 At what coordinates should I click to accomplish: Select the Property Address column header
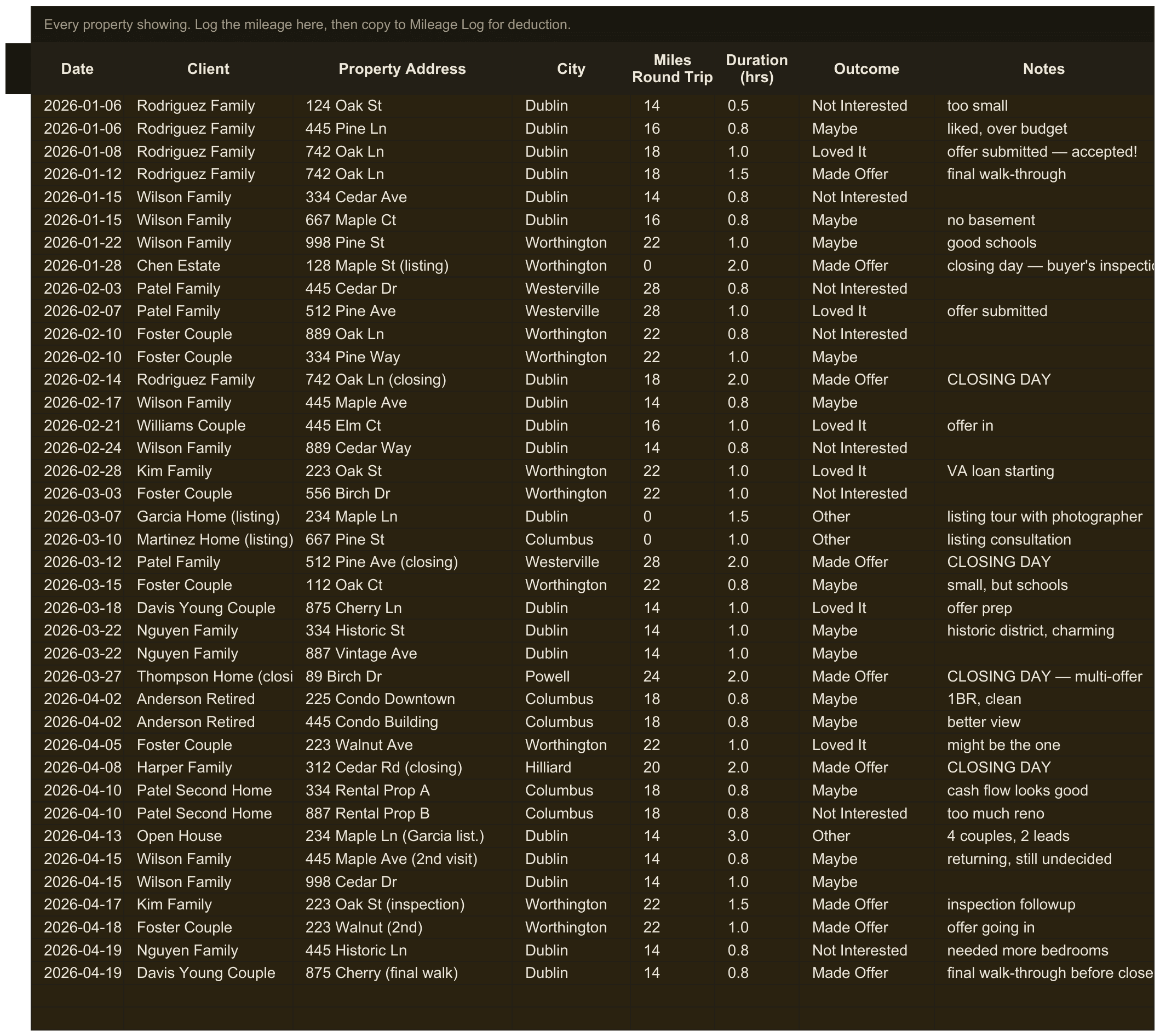click(402, 69)
